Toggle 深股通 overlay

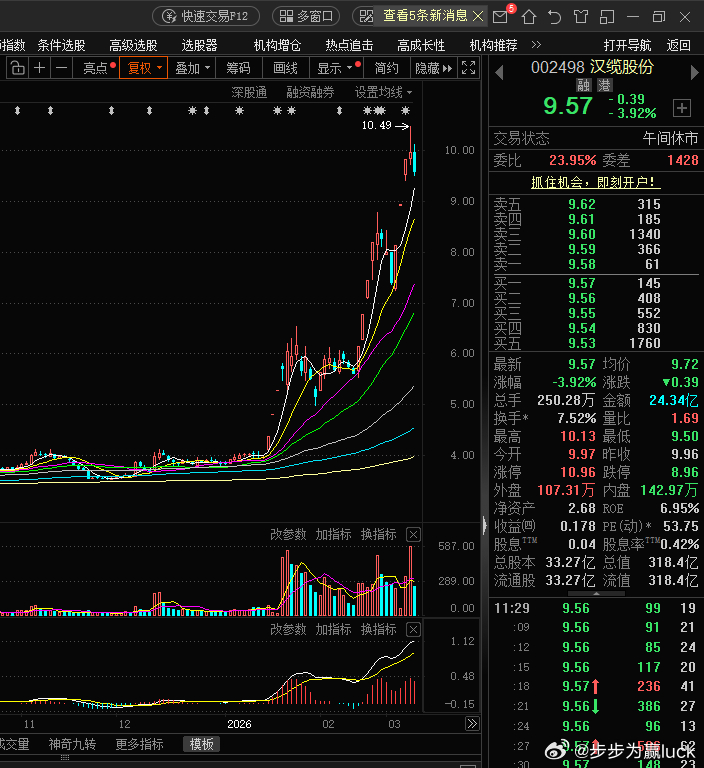(x=249, y=92)
